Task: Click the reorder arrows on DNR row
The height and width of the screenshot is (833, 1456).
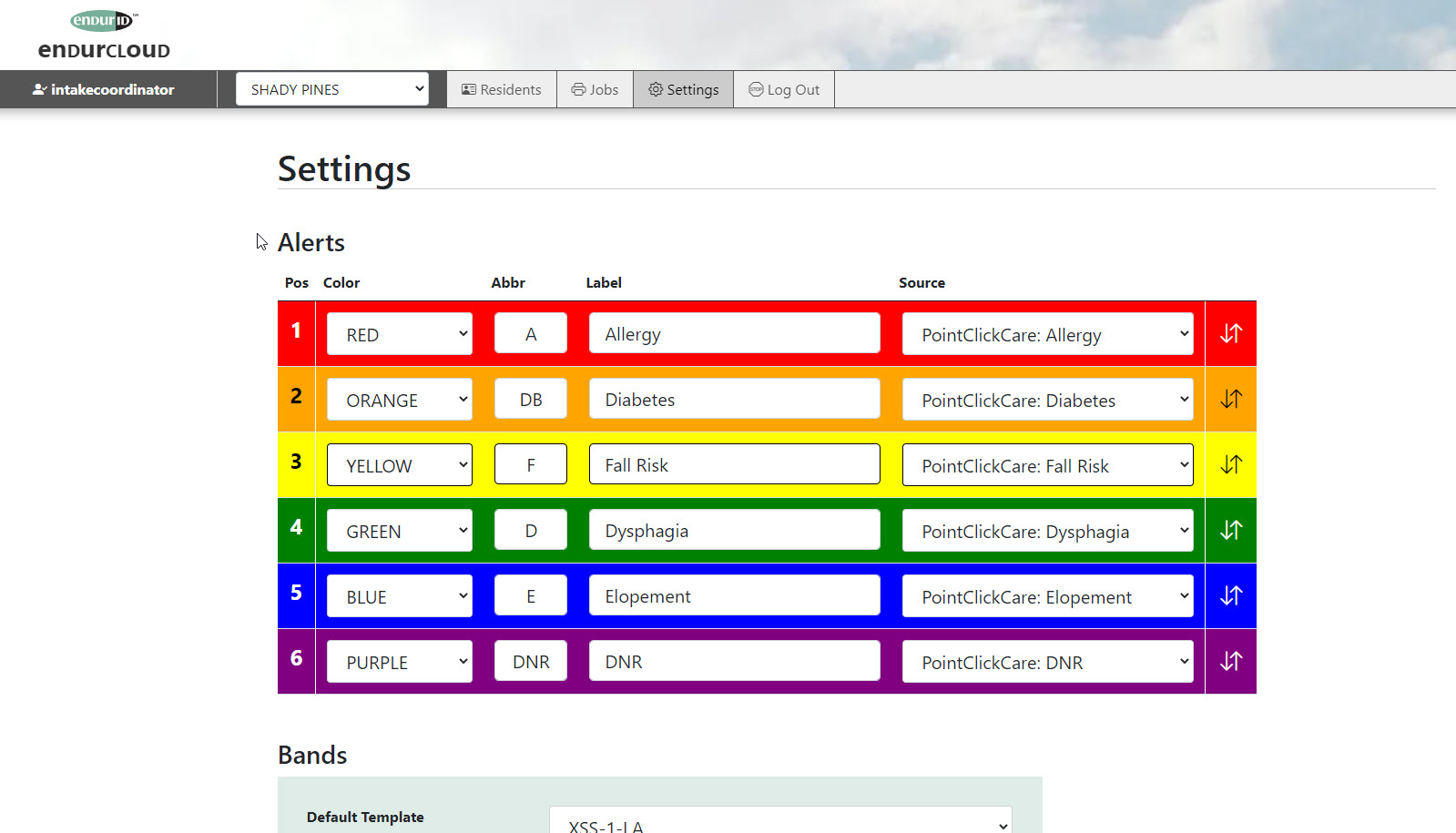Action: (1230, 662)
